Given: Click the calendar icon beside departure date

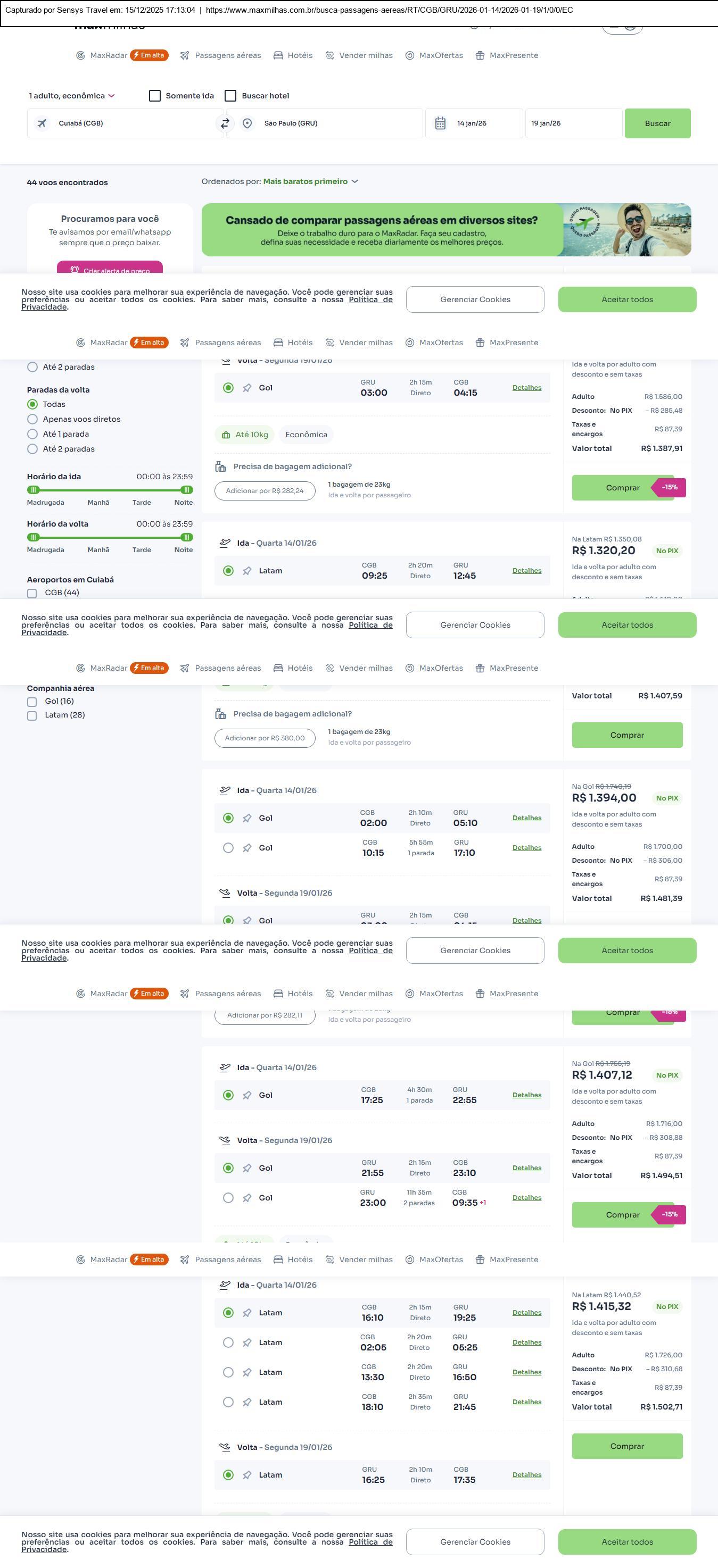Looking at the screenshot, I should coord(440,123).
